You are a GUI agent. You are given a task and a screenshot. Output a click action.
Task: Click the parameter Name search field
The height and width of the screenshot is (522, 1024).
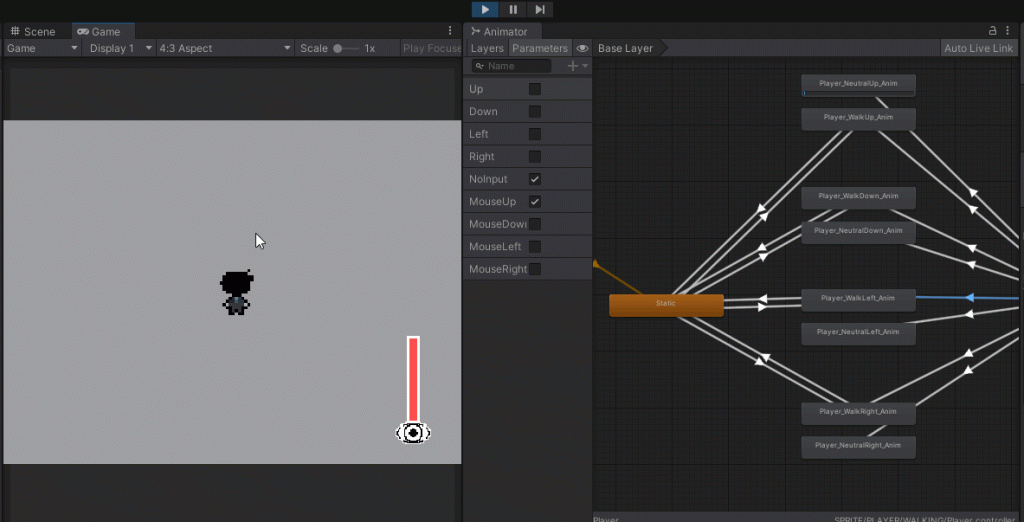pos(511,66)
